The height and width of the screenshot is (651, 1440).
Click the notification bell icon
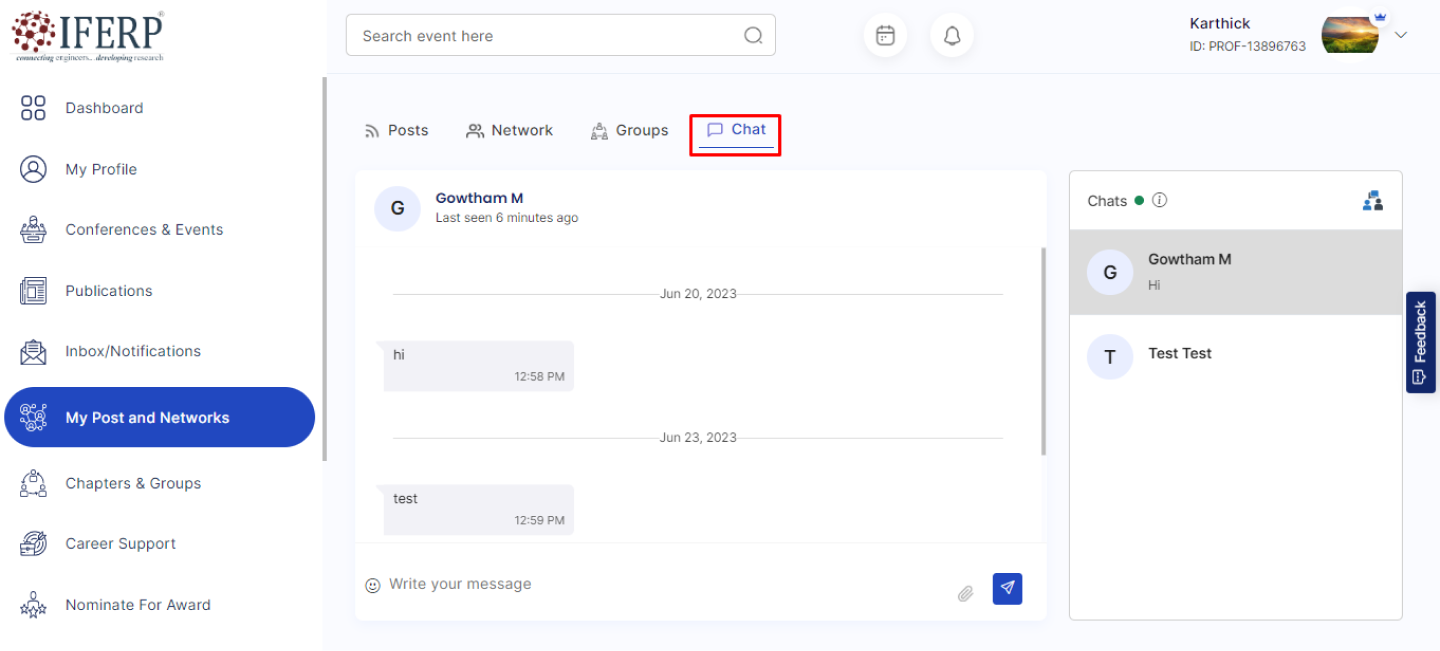[952, 36]
